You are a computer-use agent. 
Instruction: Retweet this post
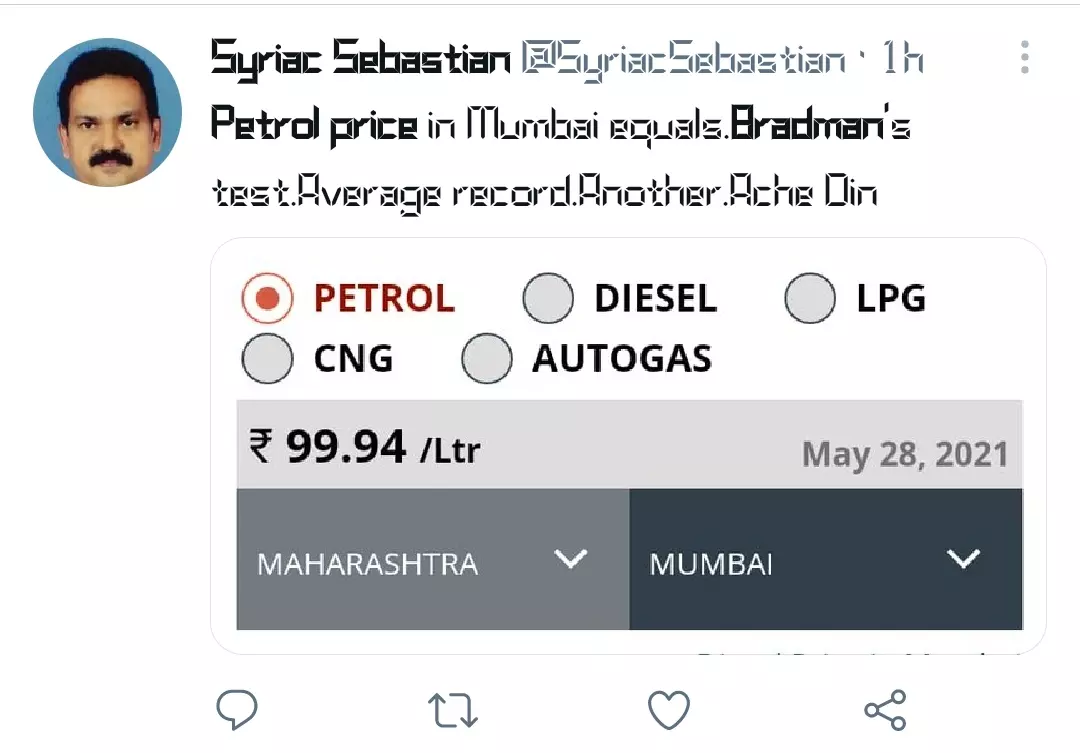[x=452, y=710]
